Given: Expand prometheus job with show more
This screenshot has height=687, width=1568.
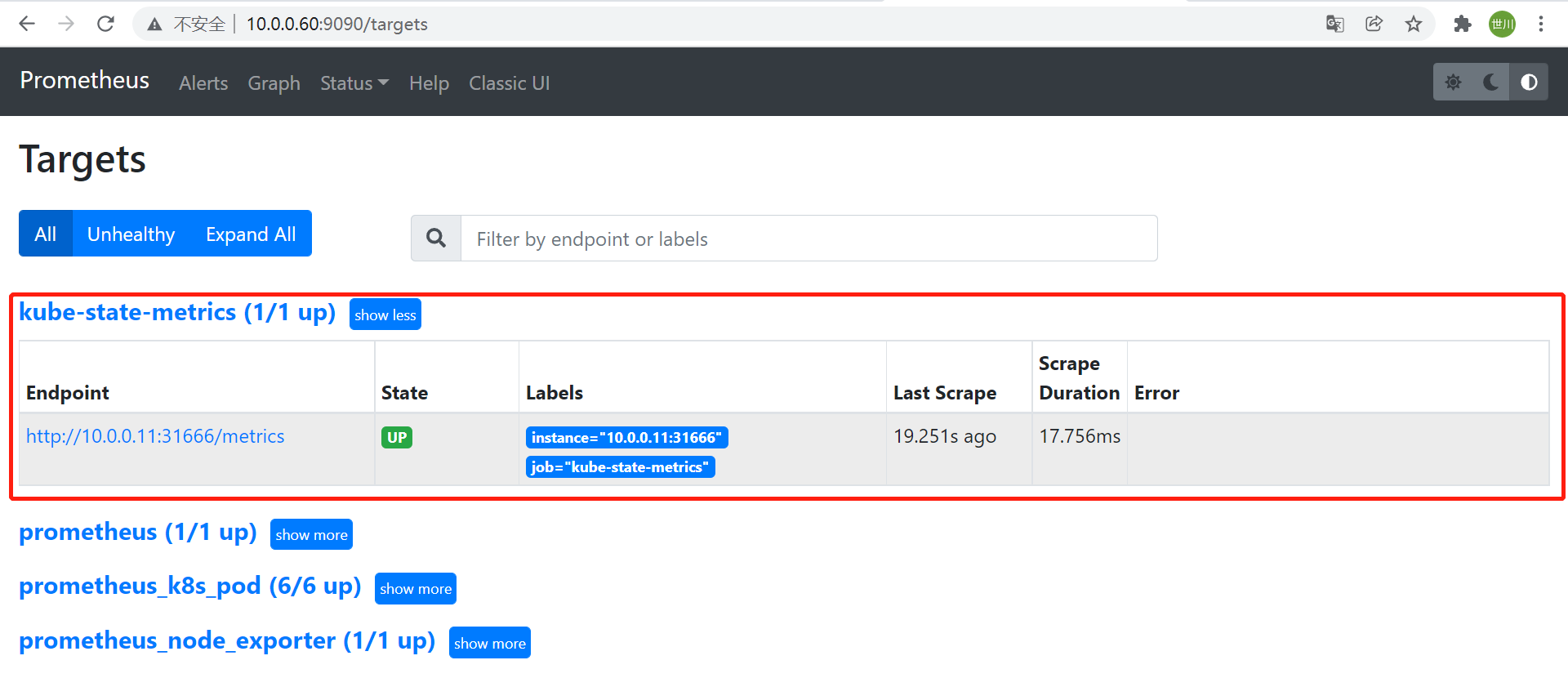Looking at the screenshot, I should tap(311, 534).
